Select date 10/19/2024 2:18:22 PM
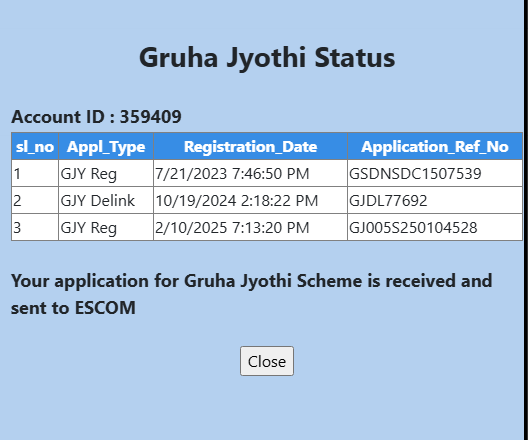Image resolution: width=528 pixels, height=440 pixels. point(236,201)
